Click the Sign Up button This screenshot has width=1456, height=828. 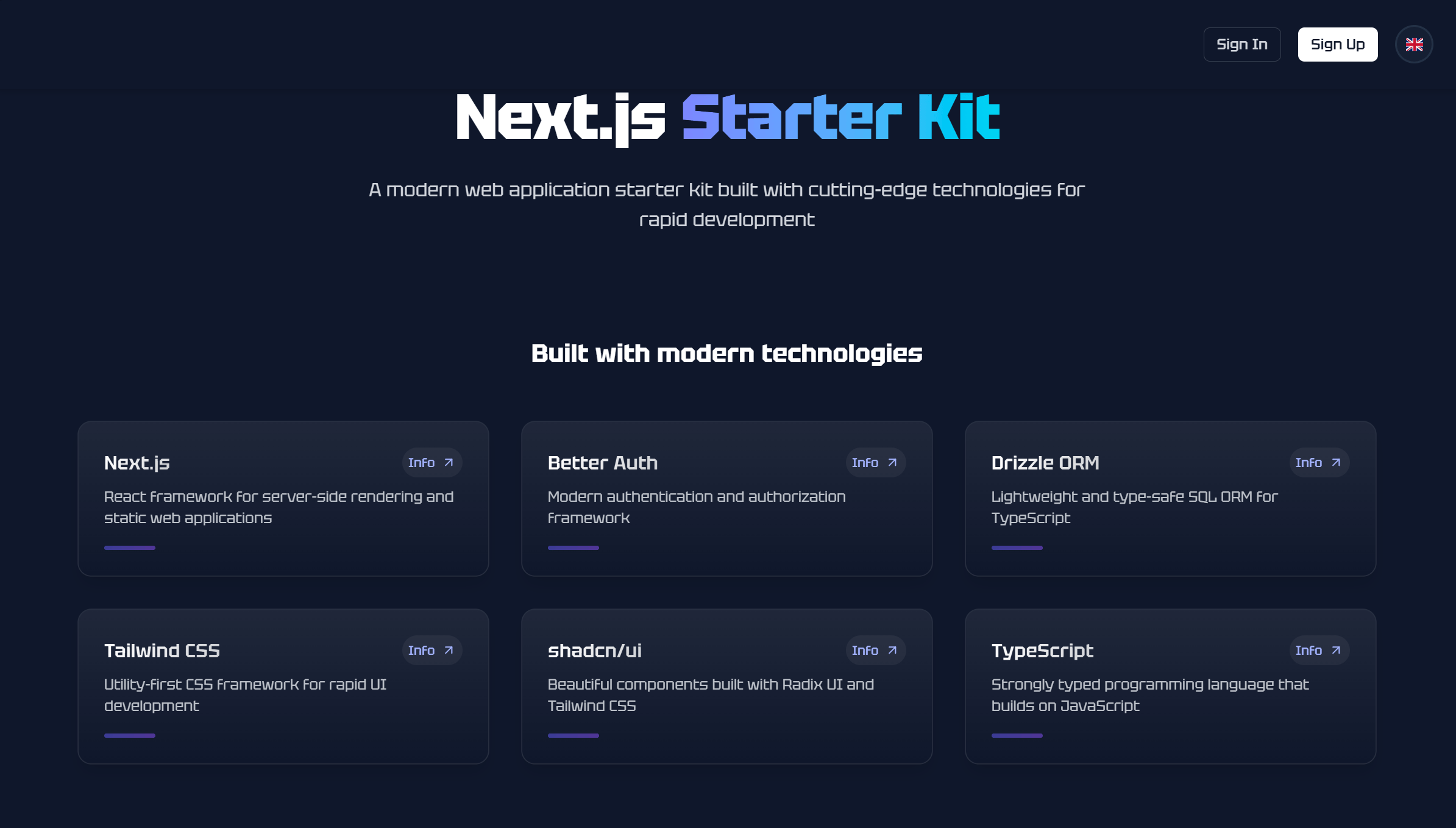tap(1338, 45)
